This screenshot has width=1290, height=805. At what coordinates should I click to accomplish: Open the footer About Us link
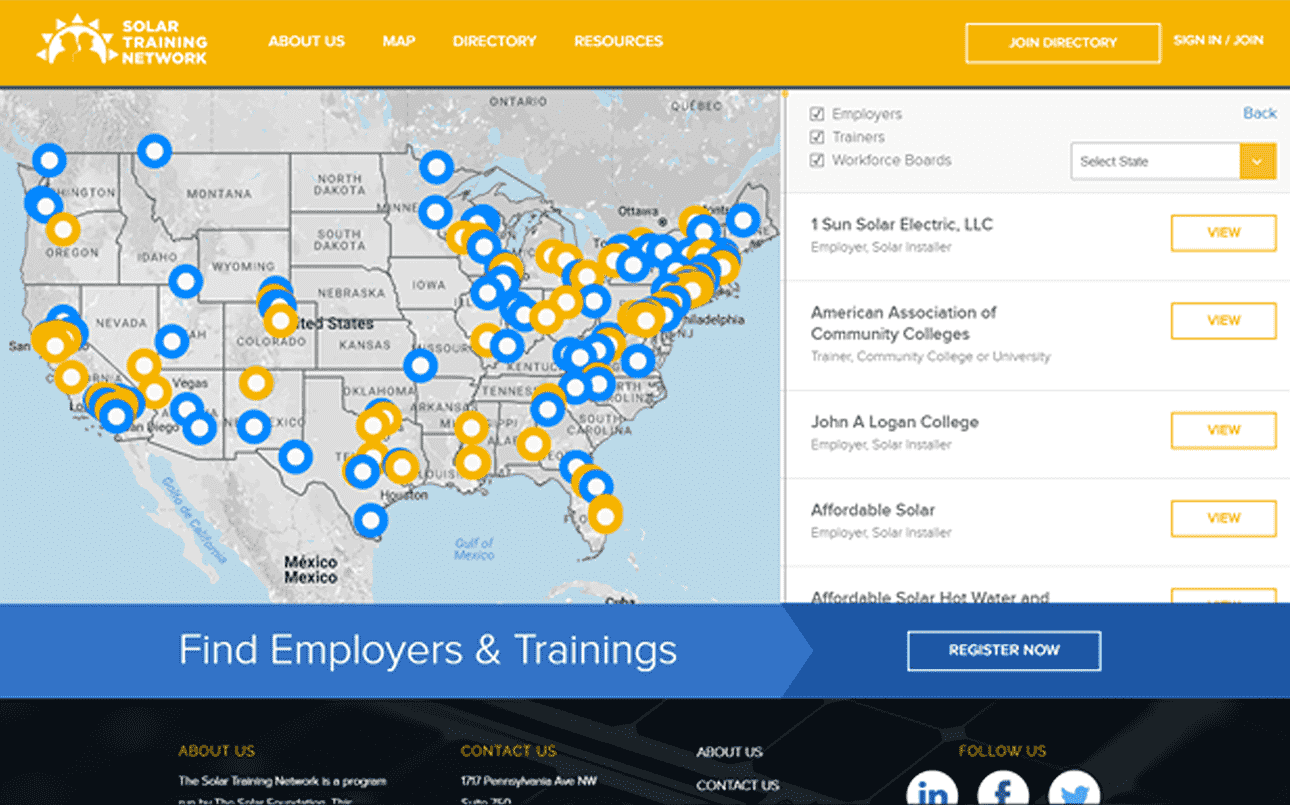(x=729, y=752)
